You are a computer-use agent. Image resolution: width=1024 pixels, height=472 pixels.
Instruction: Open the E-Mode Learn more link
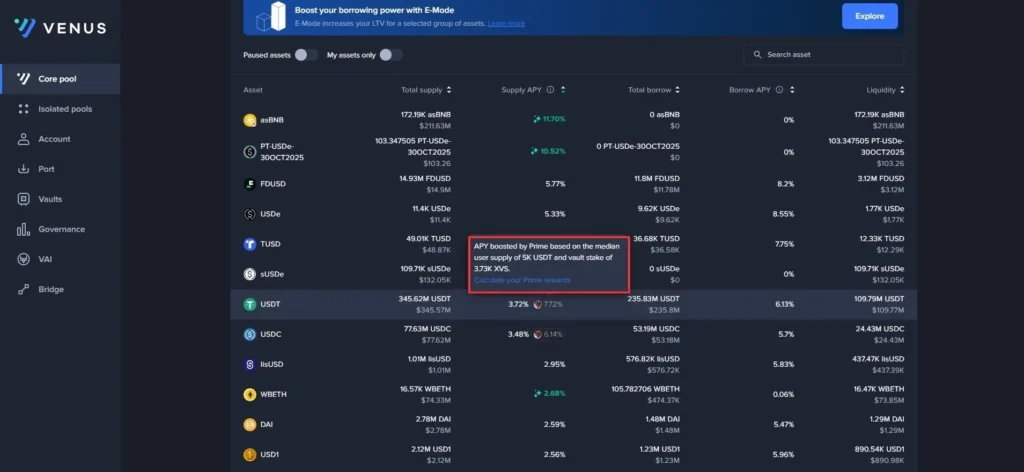coord(506,23)
